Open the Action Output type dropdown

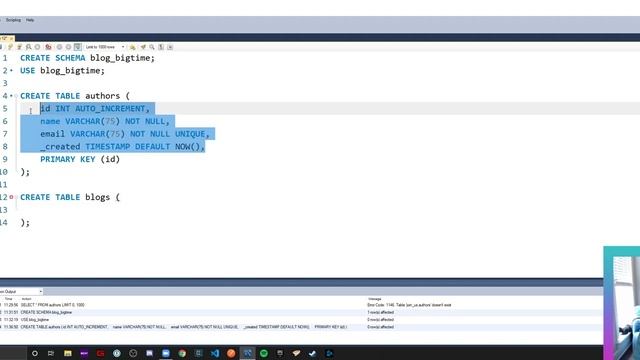click(x=21, y=292)
